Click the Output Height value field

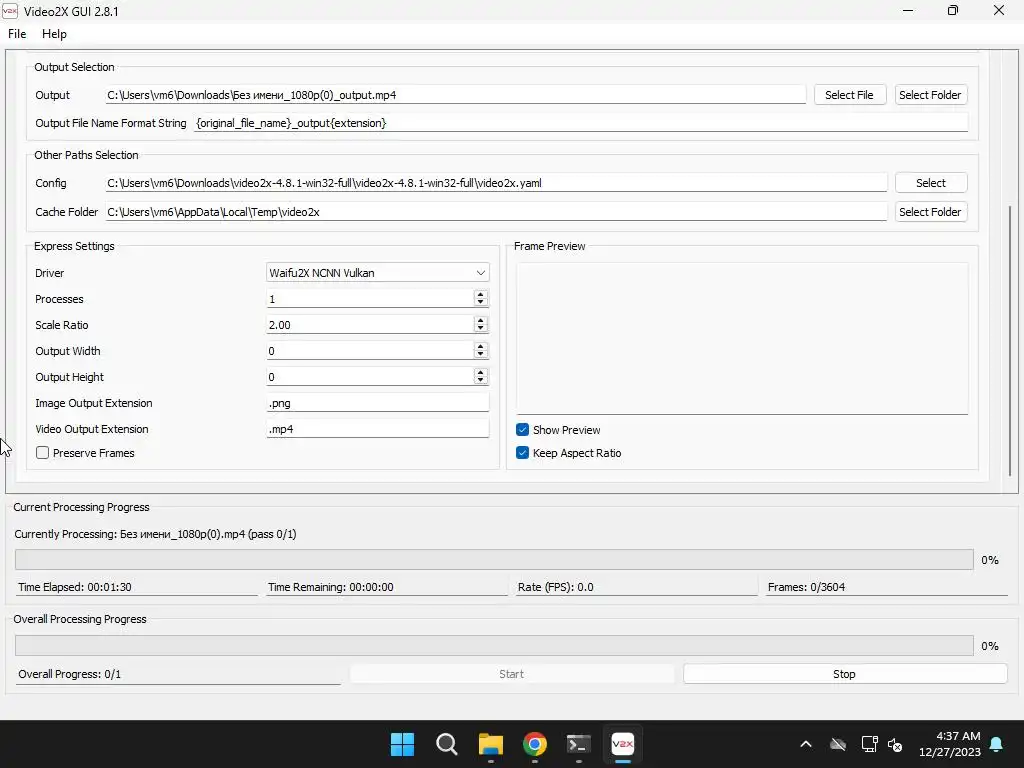click(x=370, y=377)
